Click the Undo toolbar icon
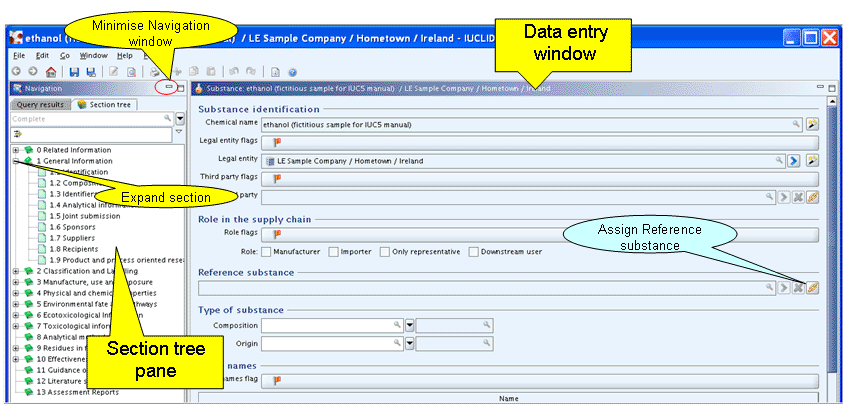 (x=234, y=71)
